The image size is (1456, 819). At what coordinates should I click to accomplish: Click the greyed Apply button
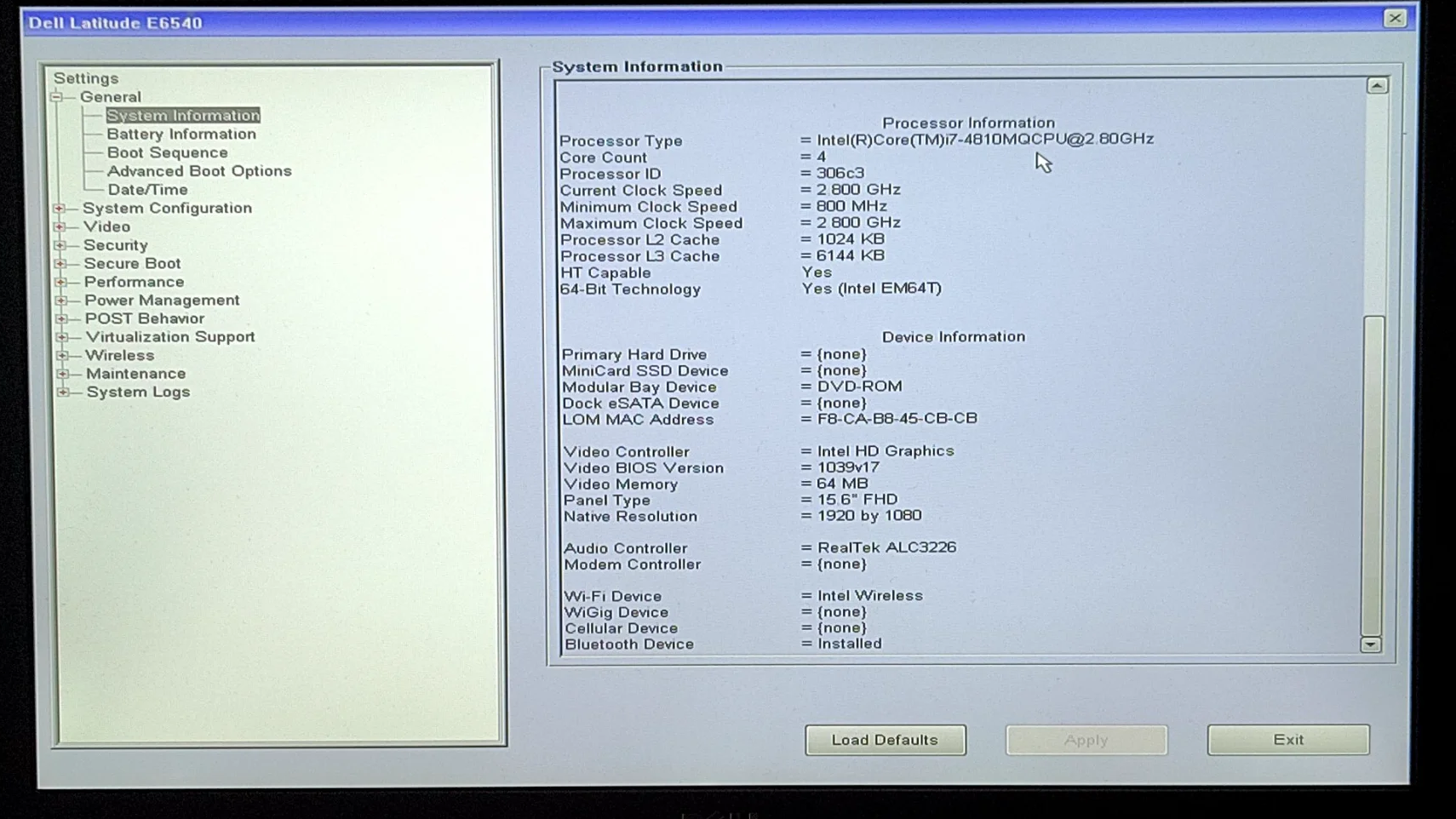(1086, 740)
